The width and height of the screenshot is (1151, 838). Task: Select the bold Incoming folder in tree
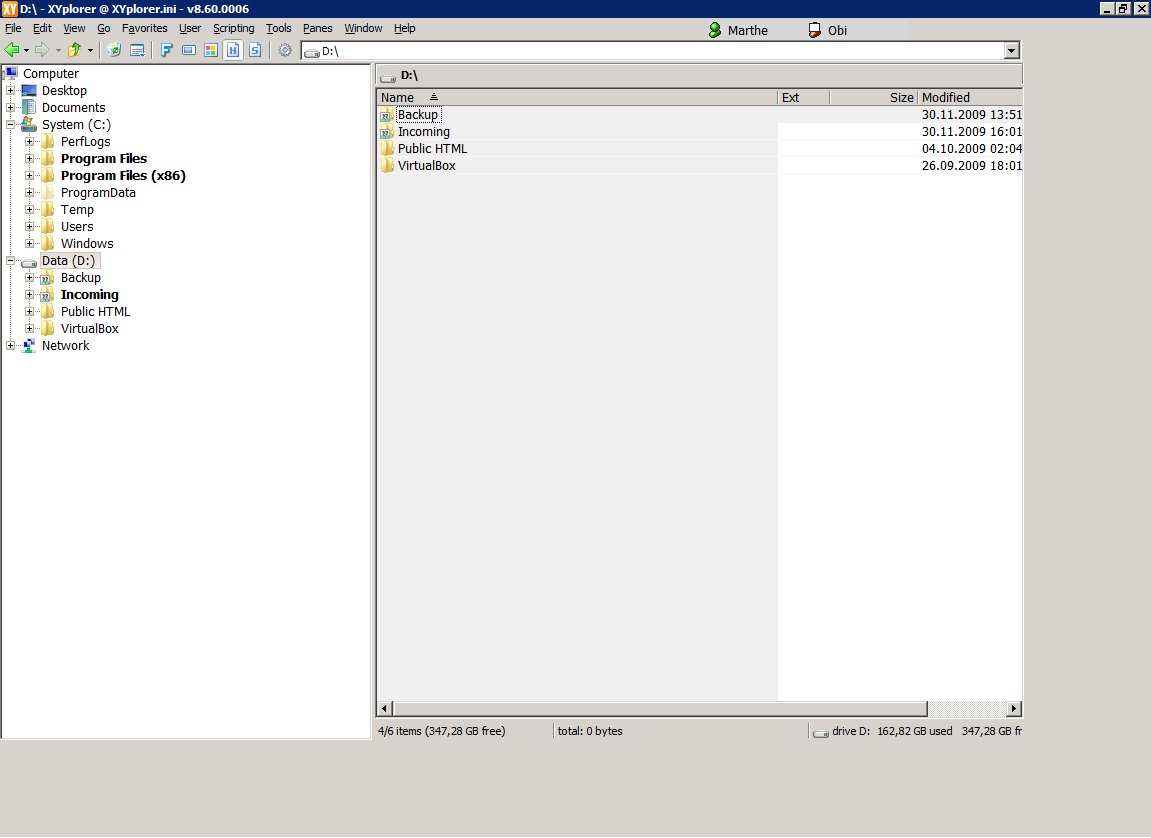(x=89, y=294)
